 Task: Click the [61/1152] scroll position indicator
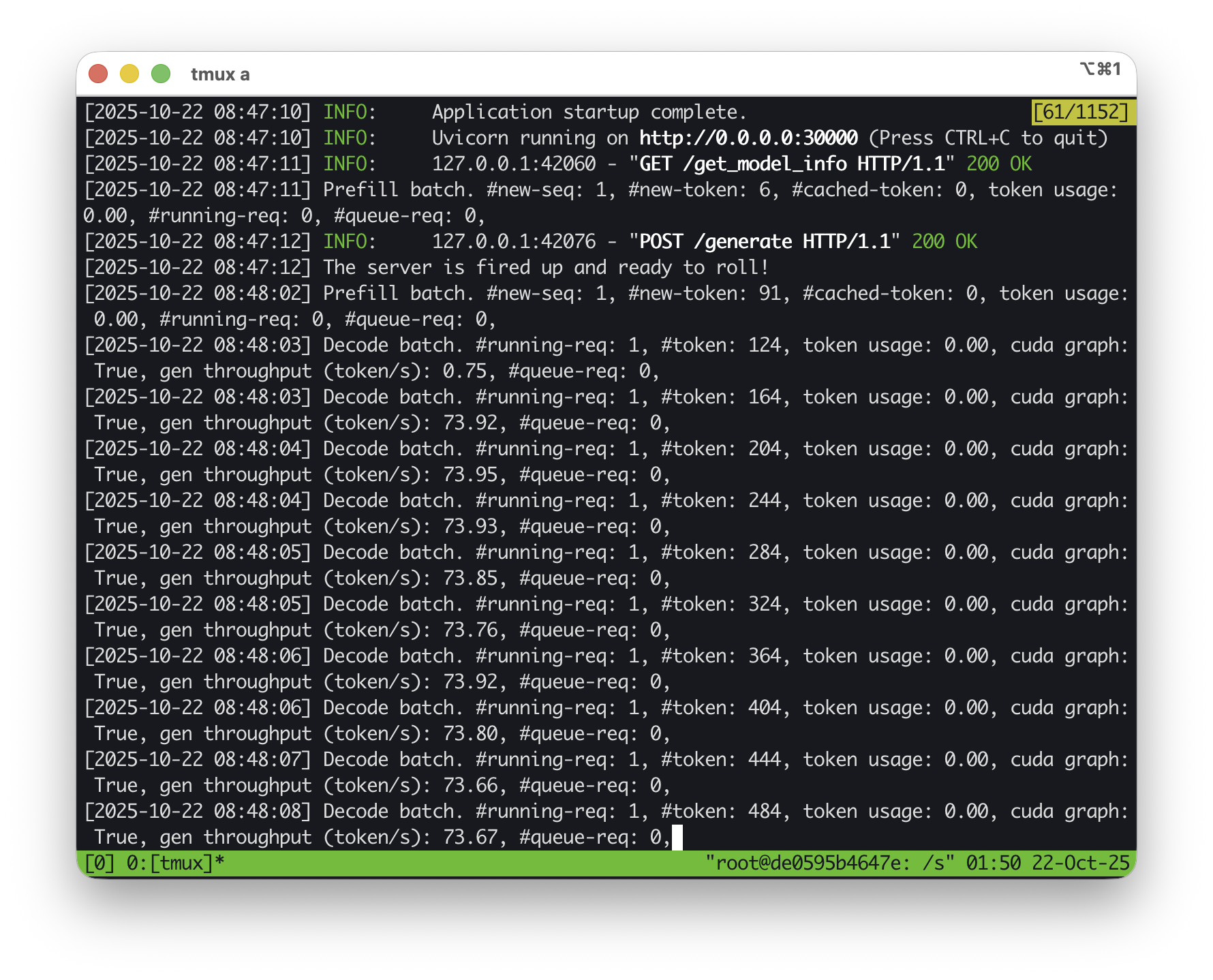[x=1081, y=112]
